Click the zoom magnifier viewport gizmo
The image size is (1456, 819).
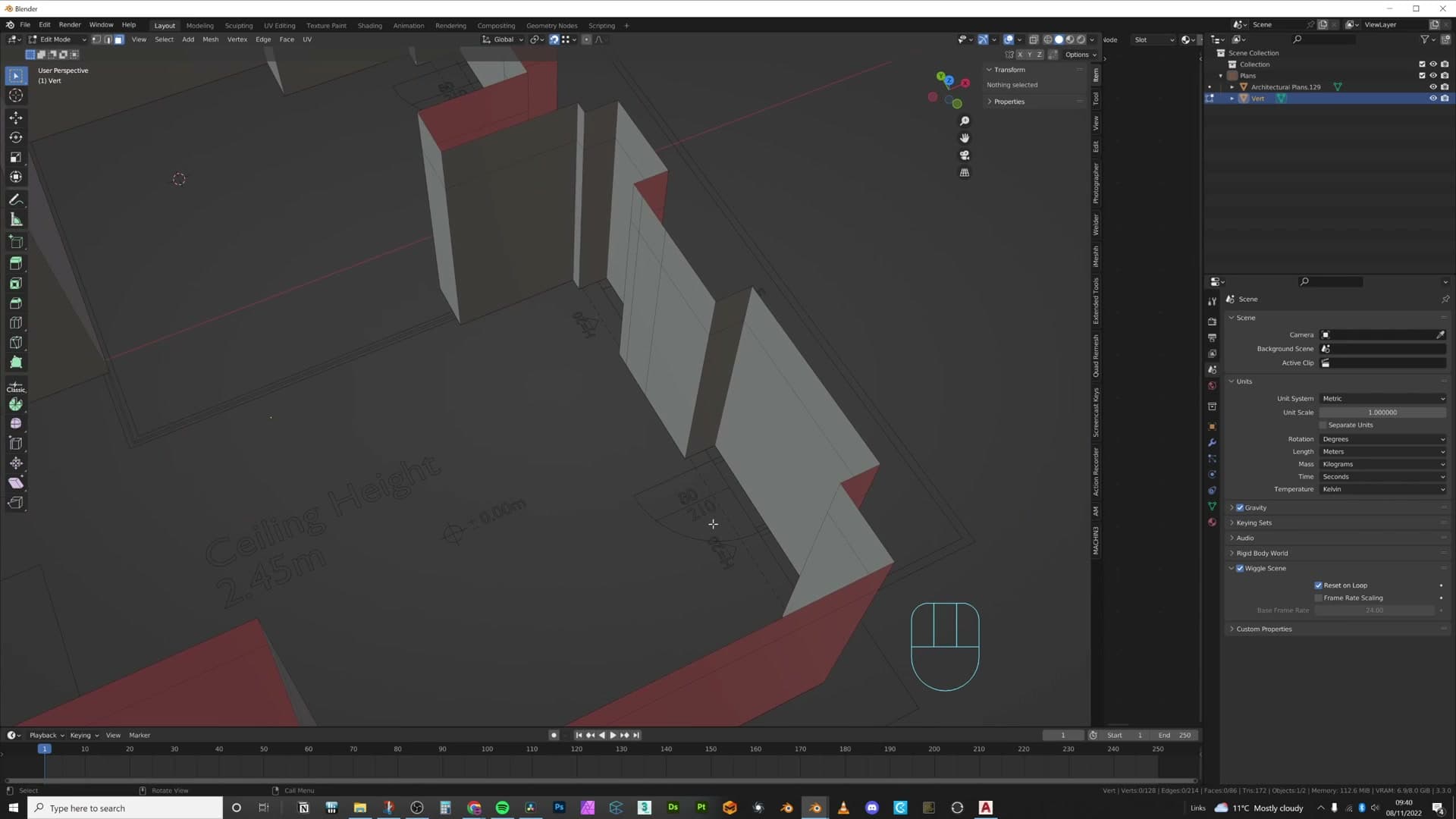[965, 121]
